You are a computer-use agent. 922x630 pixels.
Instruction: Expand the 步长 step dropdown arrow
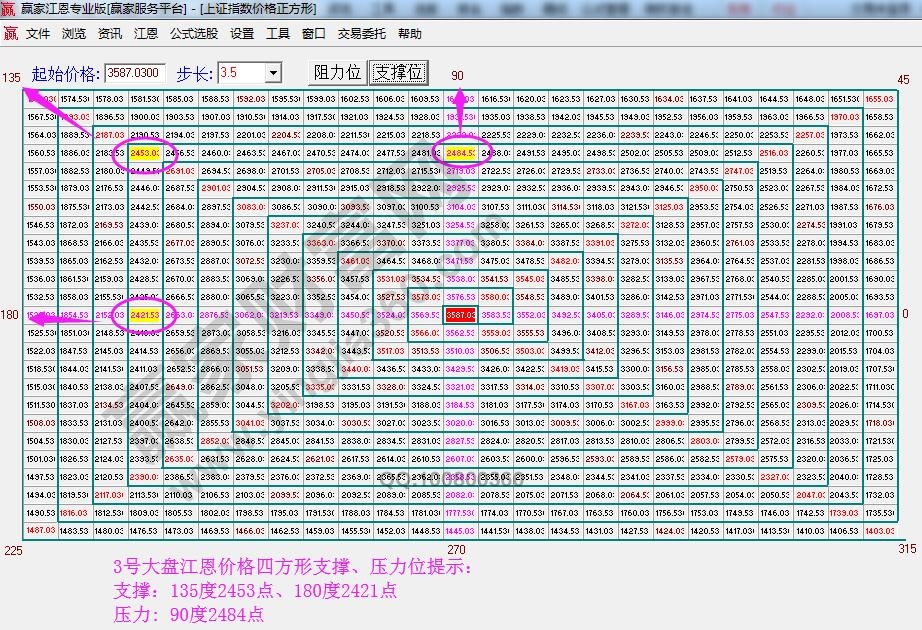click(x=273, y=73)
